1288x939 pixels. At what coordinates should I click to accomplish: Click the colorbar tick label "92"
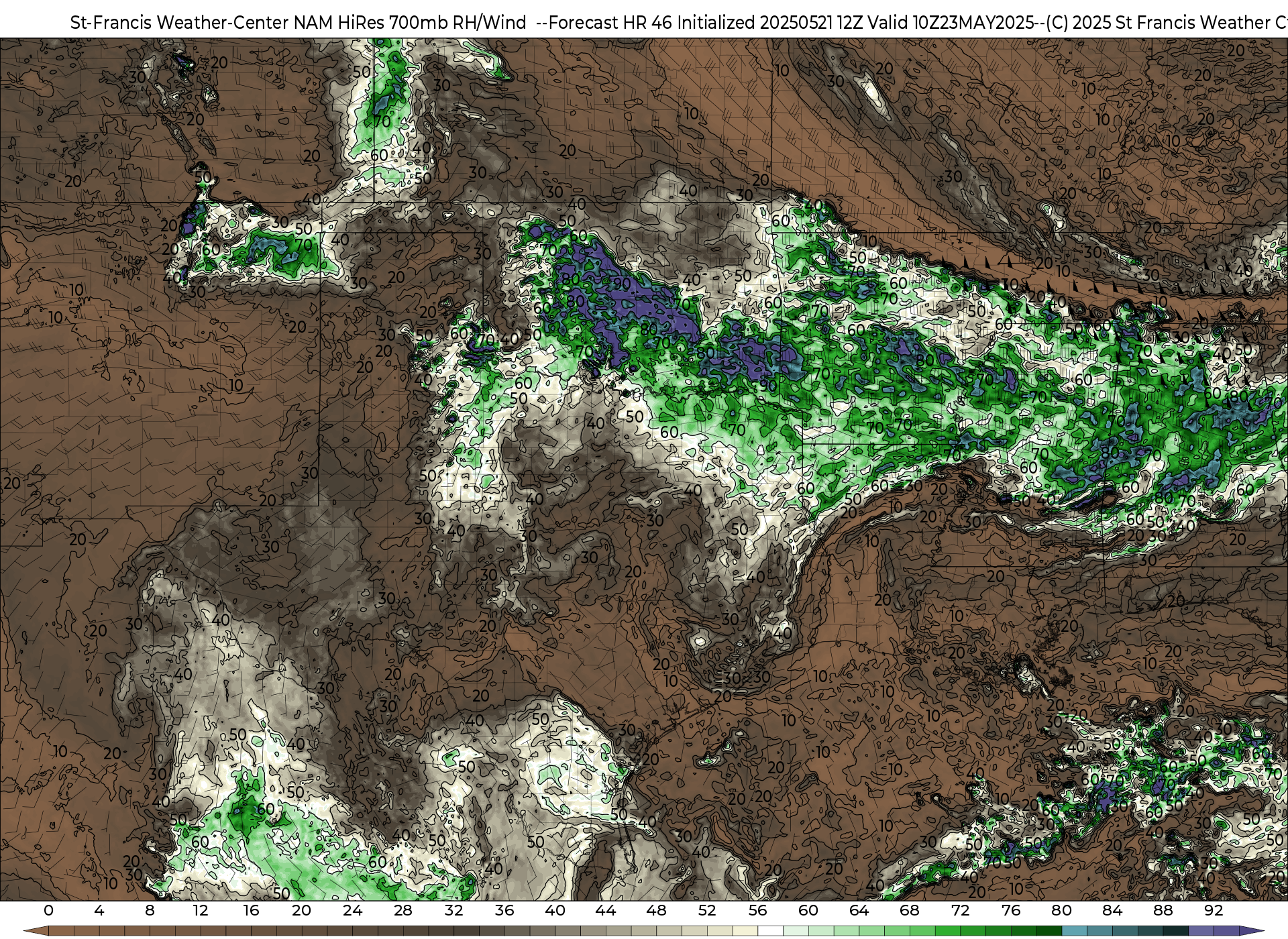(1214, 911)
